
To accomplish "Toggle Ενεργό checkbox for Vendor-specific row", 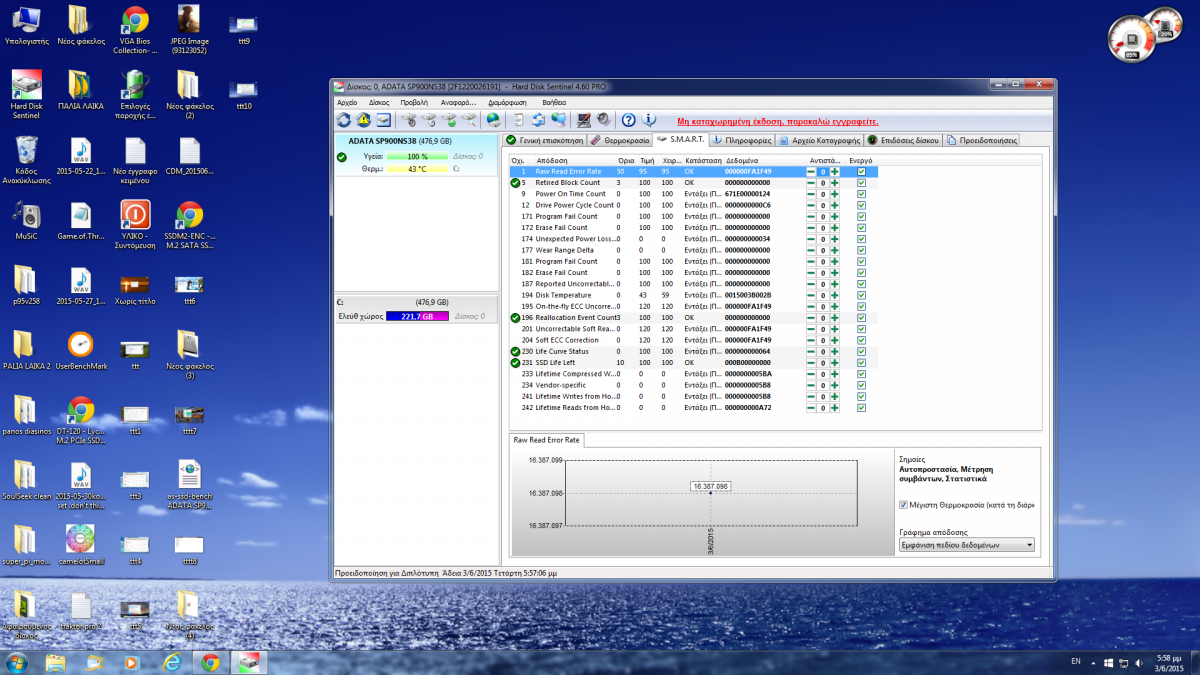I will tap(861, 385).
